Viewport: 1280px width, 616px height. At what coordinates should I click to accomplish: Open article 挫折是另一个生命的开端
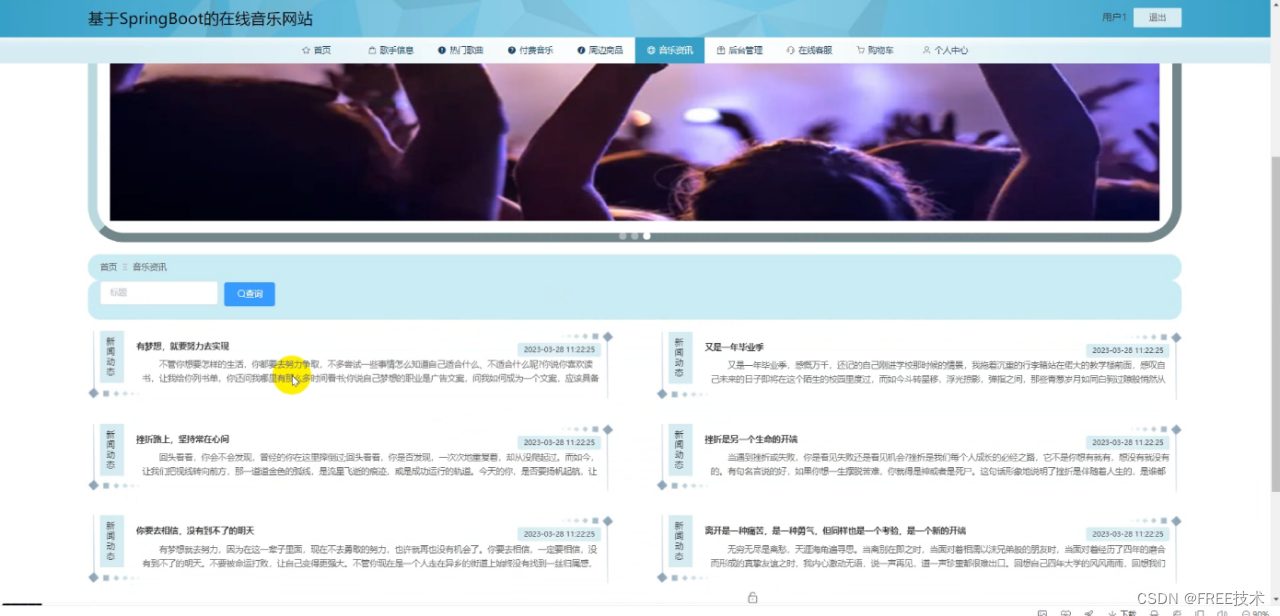tap(751, 439)
